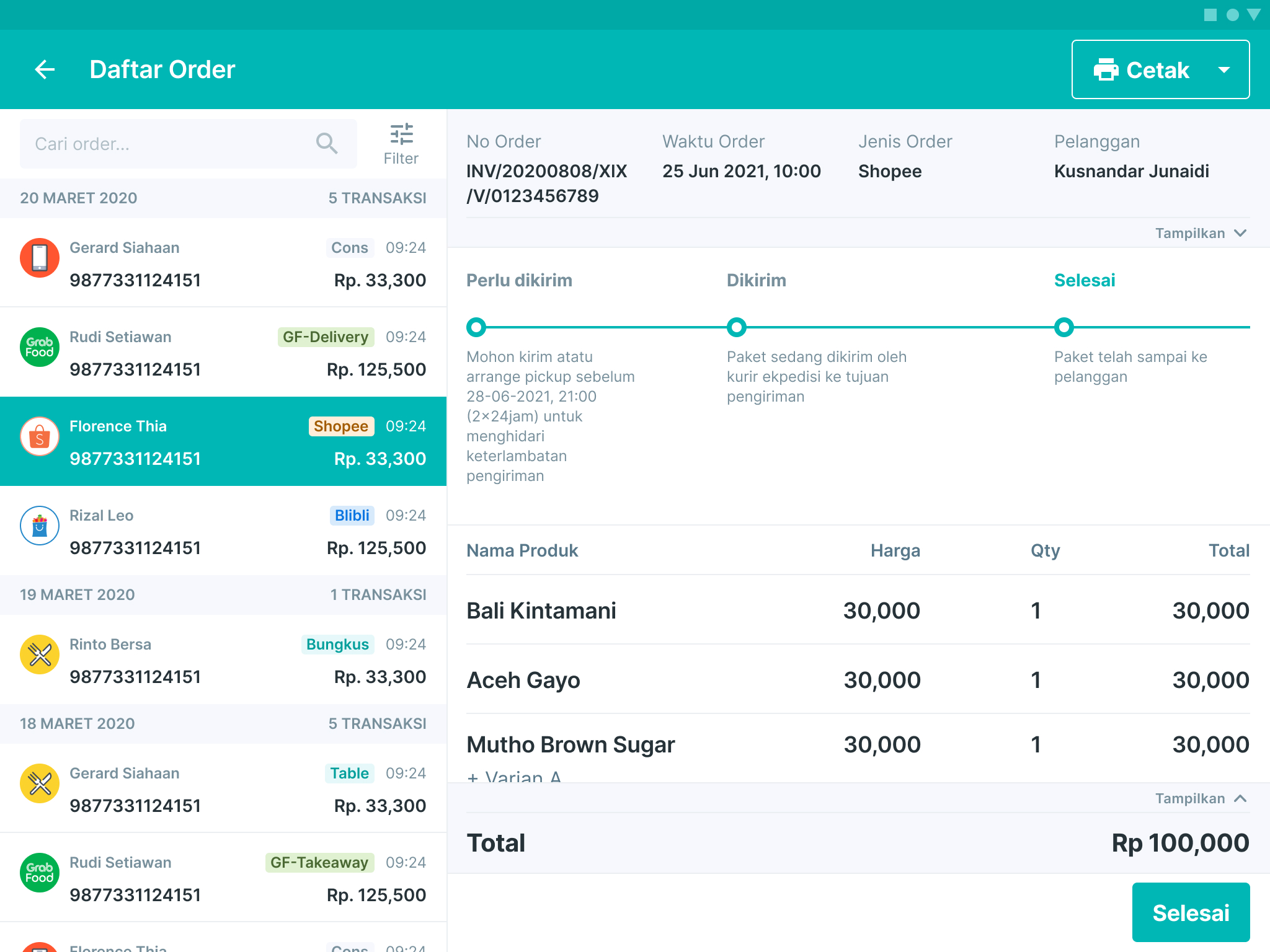The width and height of the screenshot is (1270, 952).
Task: Click Shopee bag icon on Florence Thia order
Action: [40, 436]
